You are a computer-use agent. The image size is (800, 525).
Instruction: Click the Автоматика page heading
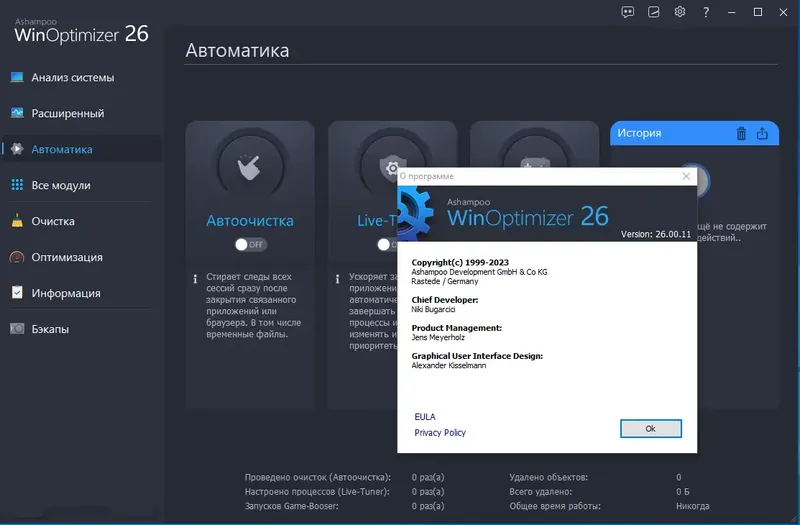click(237, 50)
